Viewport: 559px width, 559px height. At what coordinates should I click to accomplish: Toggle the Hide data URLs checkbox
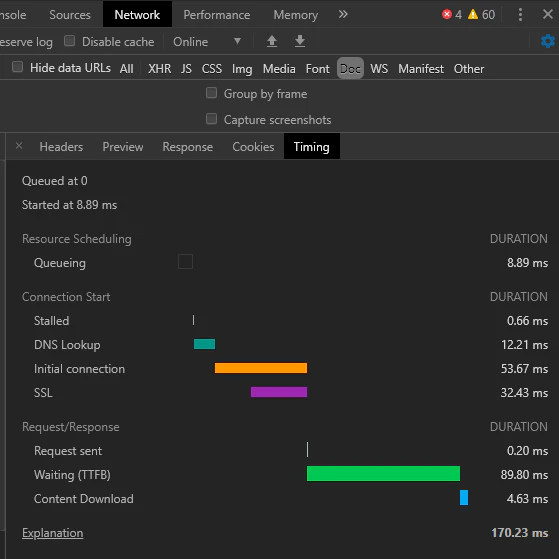click(x=17, y=67)
